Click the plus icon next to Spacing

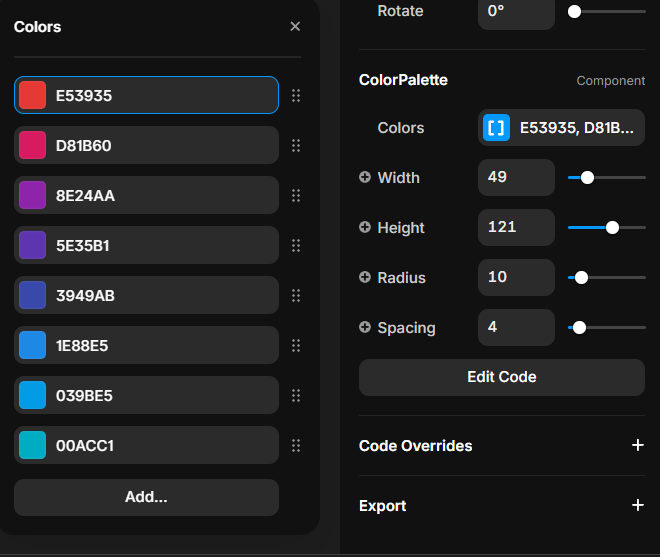[365, 328]
